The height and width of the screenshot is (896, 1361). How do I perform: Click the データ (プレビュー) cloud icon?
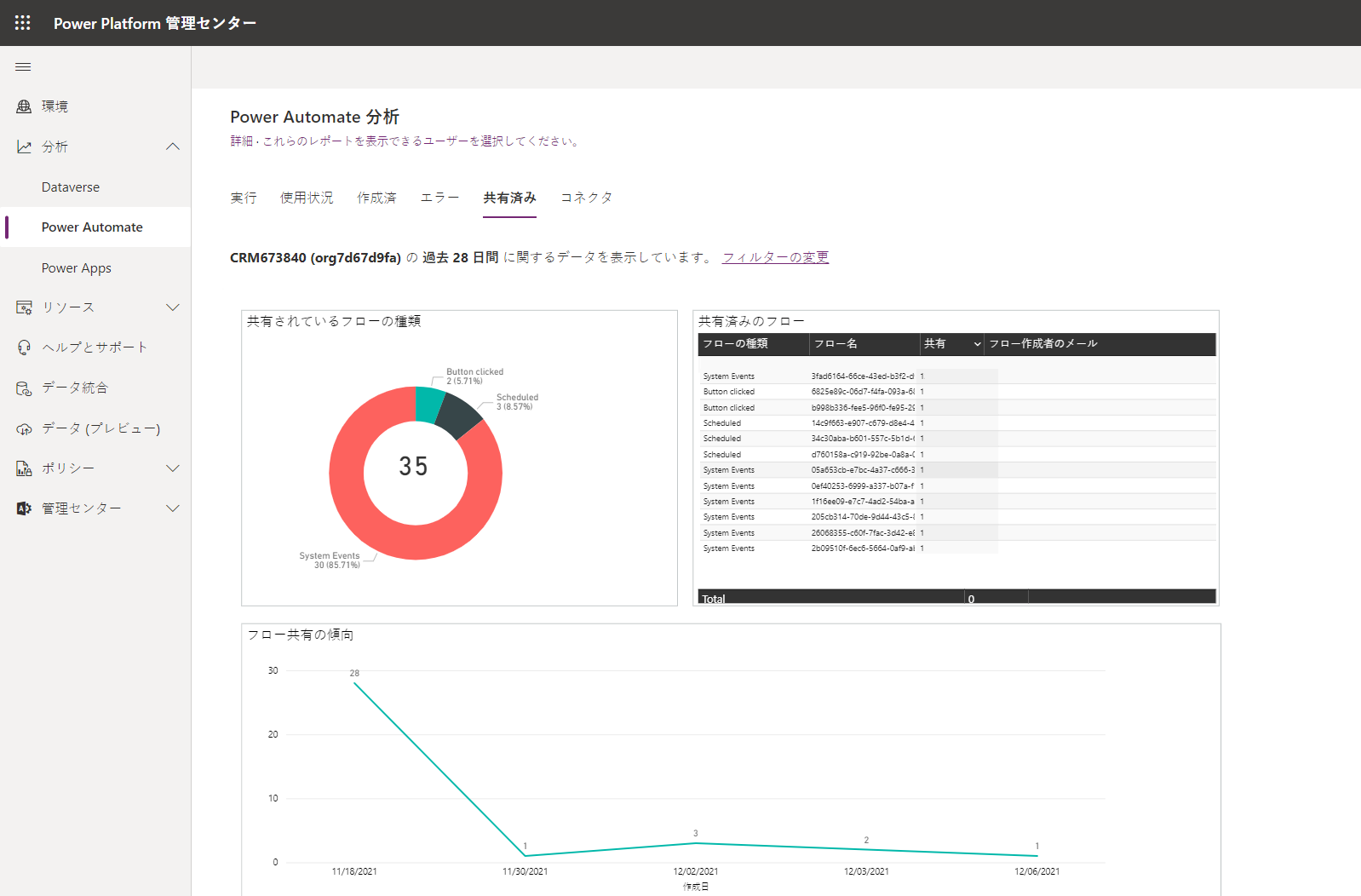coord(24,428)
